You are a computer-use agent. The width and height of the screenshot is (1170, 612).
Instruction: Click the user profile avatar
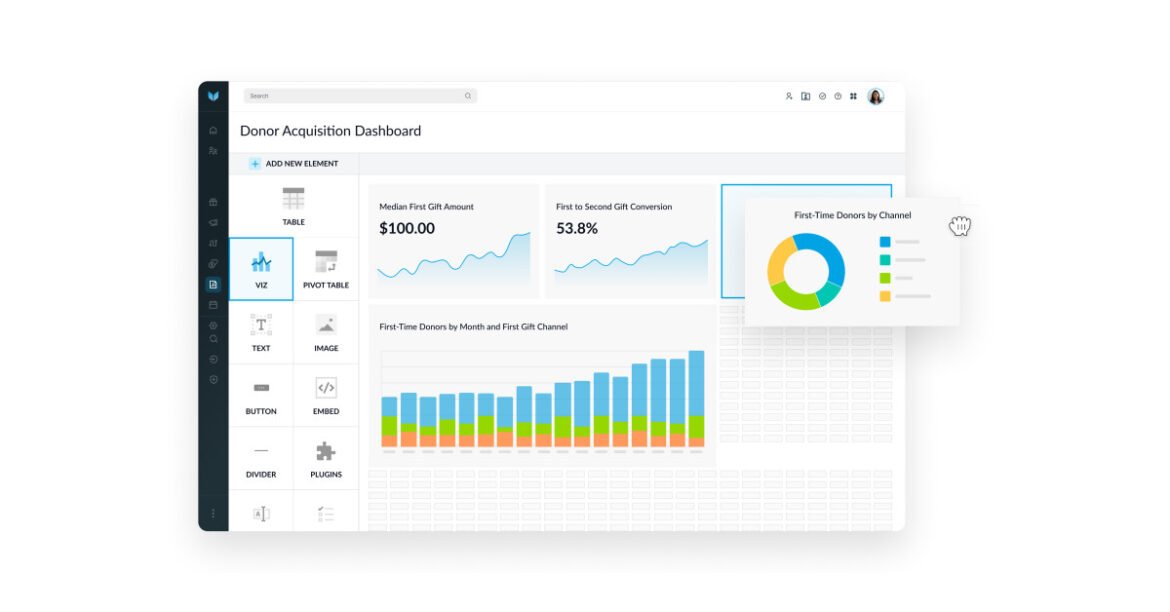[876, 96]
